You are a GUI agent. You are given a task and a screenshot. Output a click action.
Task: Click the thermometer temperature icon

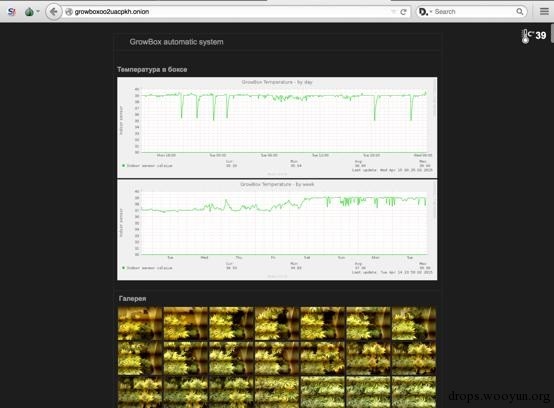pyautogui.click(x=526, y=36)
